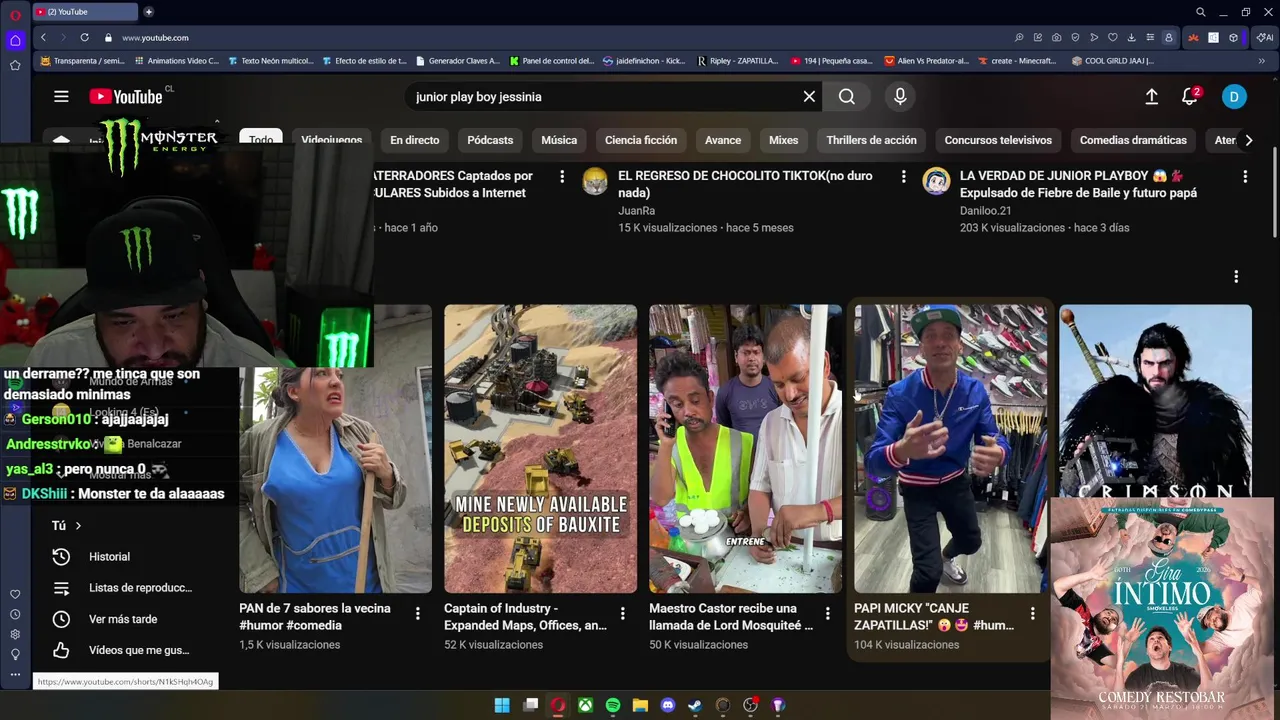The image size is (1280, 720).
Task: Open the JuanRa channel name
Action: [x=636, y=211]
